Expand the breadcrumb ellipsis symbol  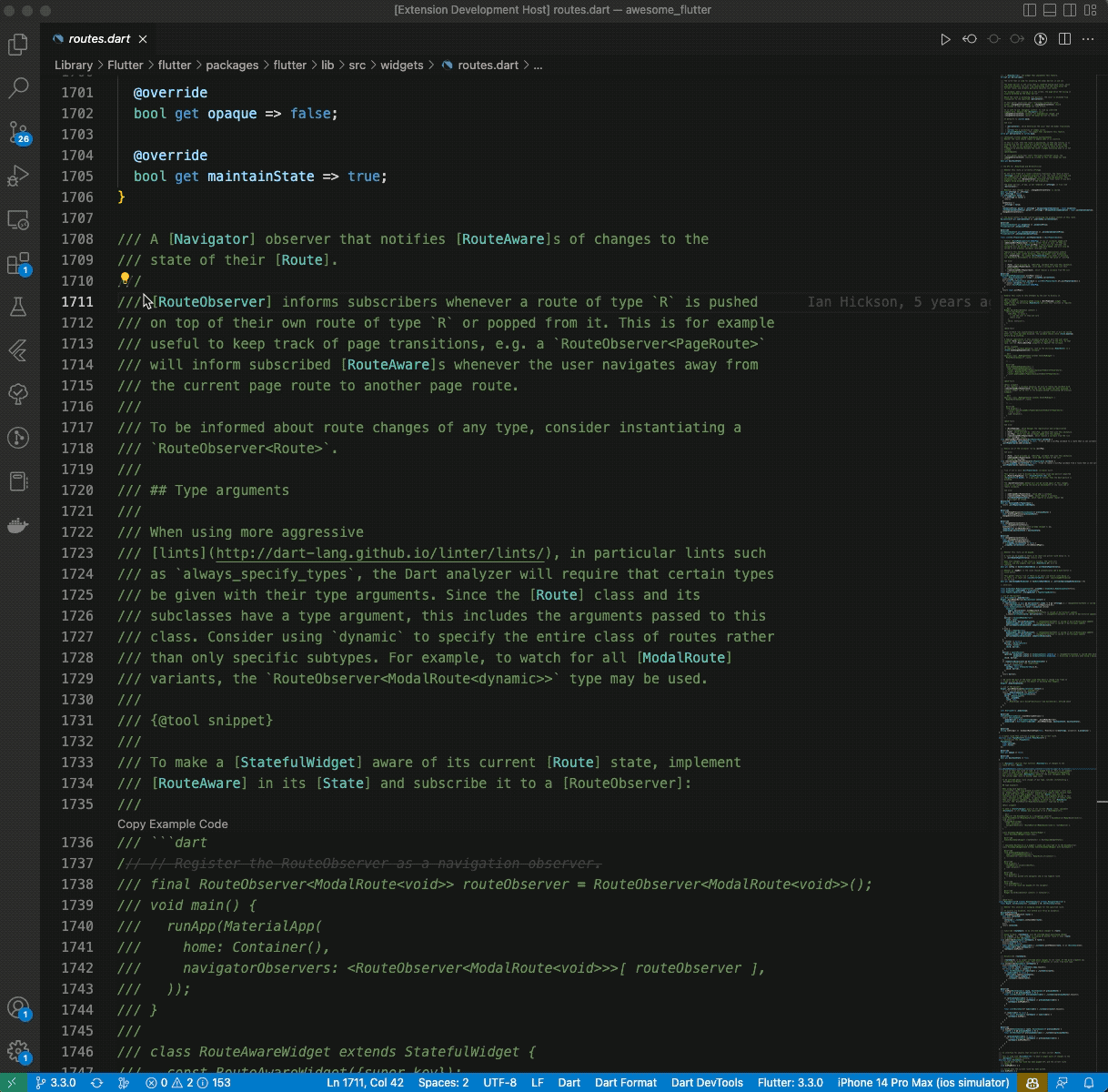[x=538, y=65]
